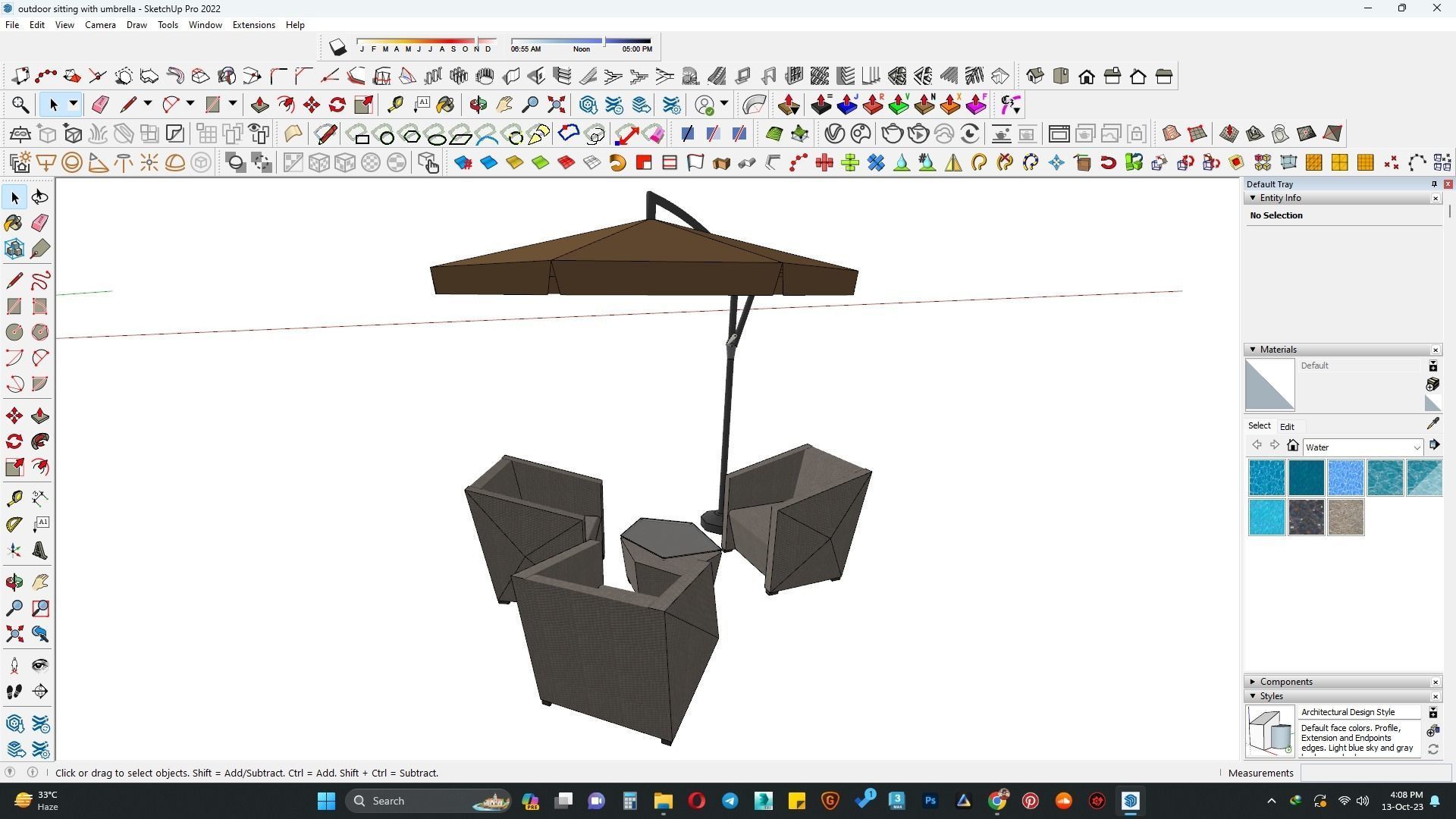Click the Previous view tool
The height and width of the screenshot is (819, 1456).
(x=40, y=634)
